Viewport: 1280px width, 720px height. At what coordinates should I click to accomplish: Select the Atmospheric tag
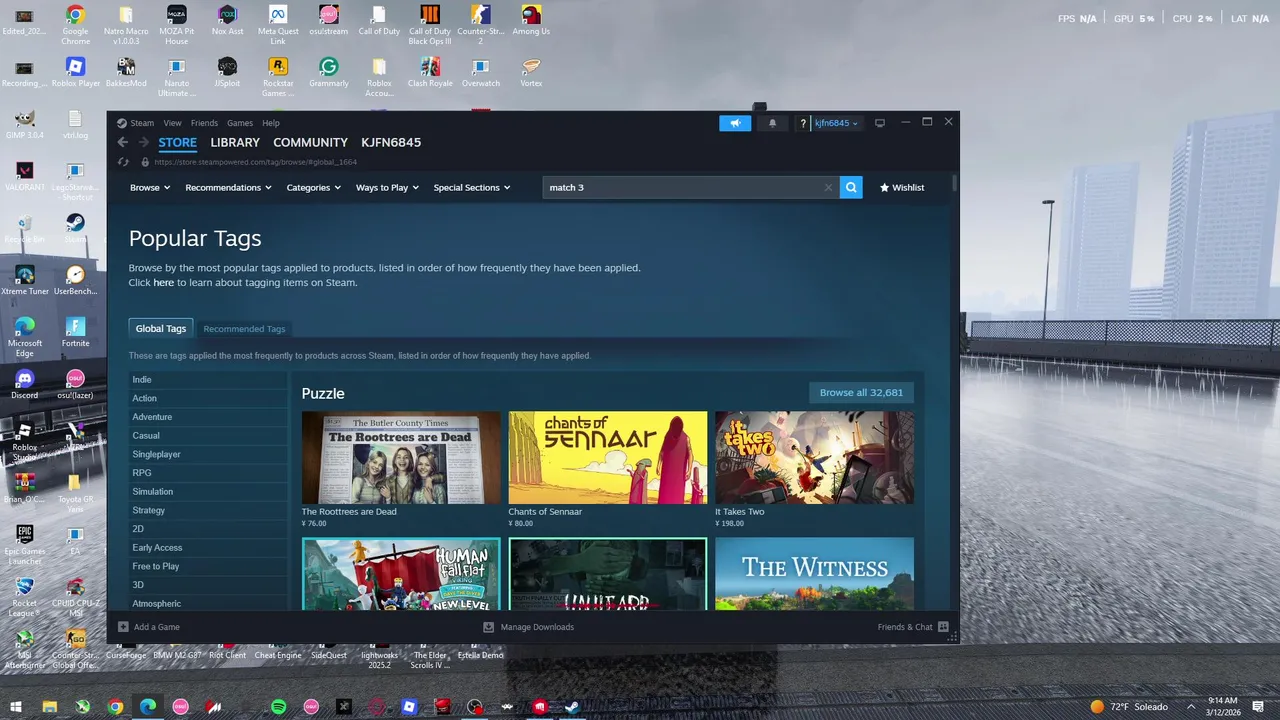pos(208,604)
